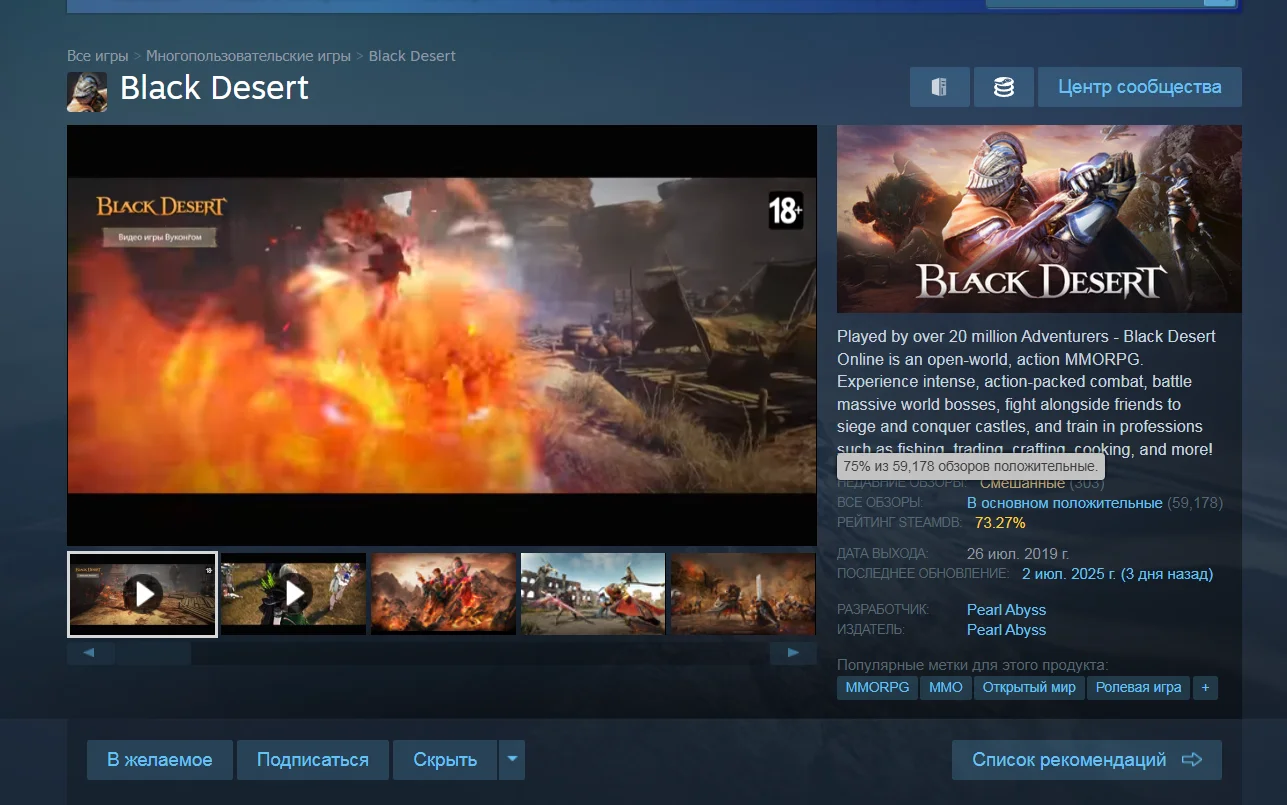Click last update date 2 июл. 2025 г.
1287x805 pixels.
pos(1117,574)
